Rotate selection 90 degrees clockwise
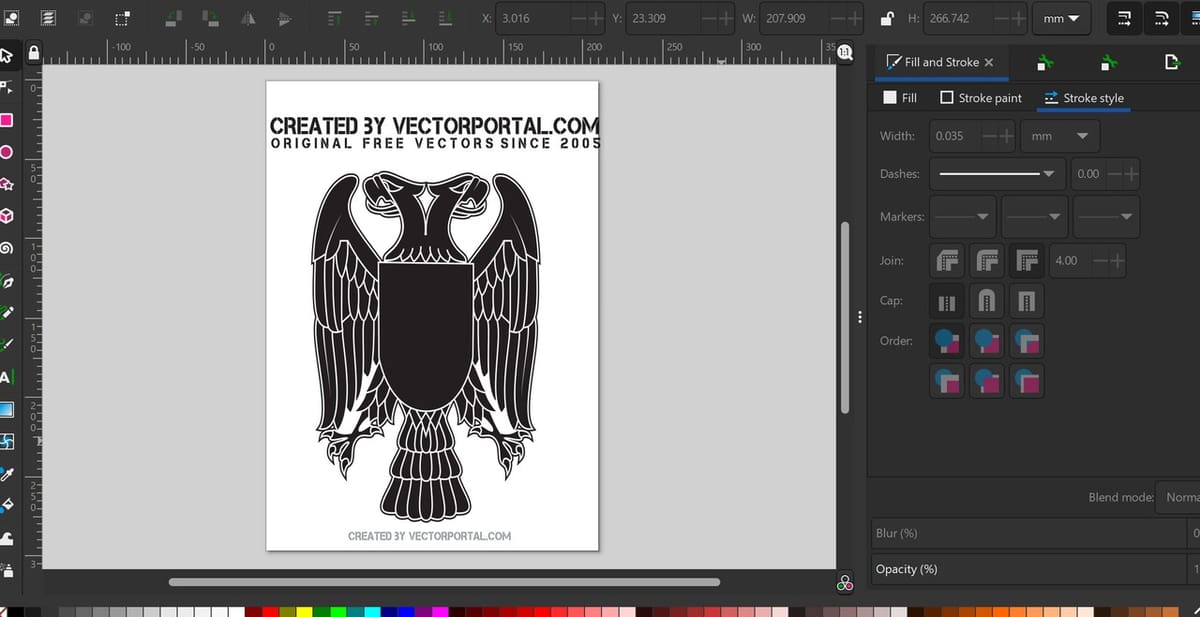This screenshot has height=617, width=1200. click(211, 18)
